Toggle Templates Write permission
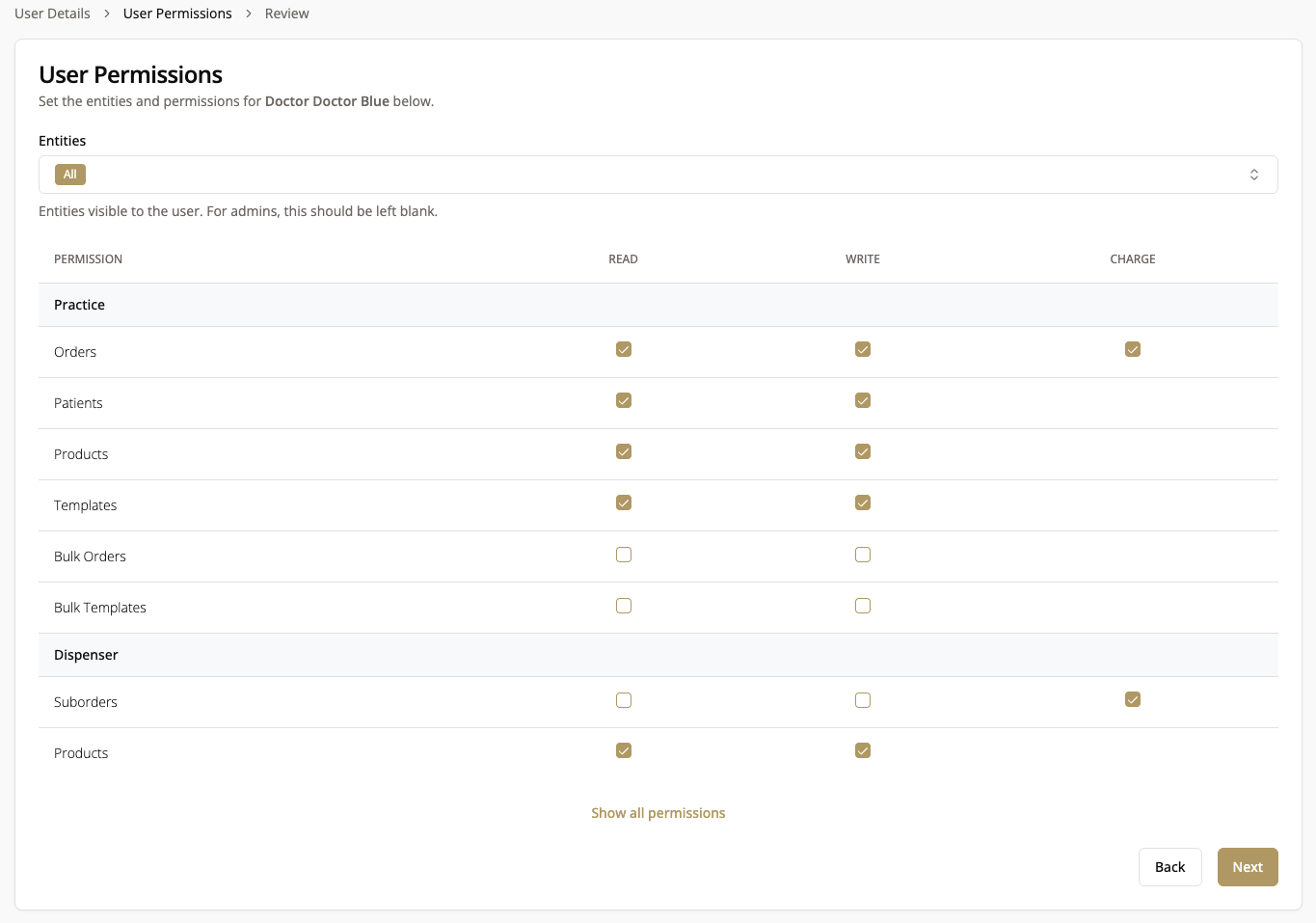 coord(863,502)
